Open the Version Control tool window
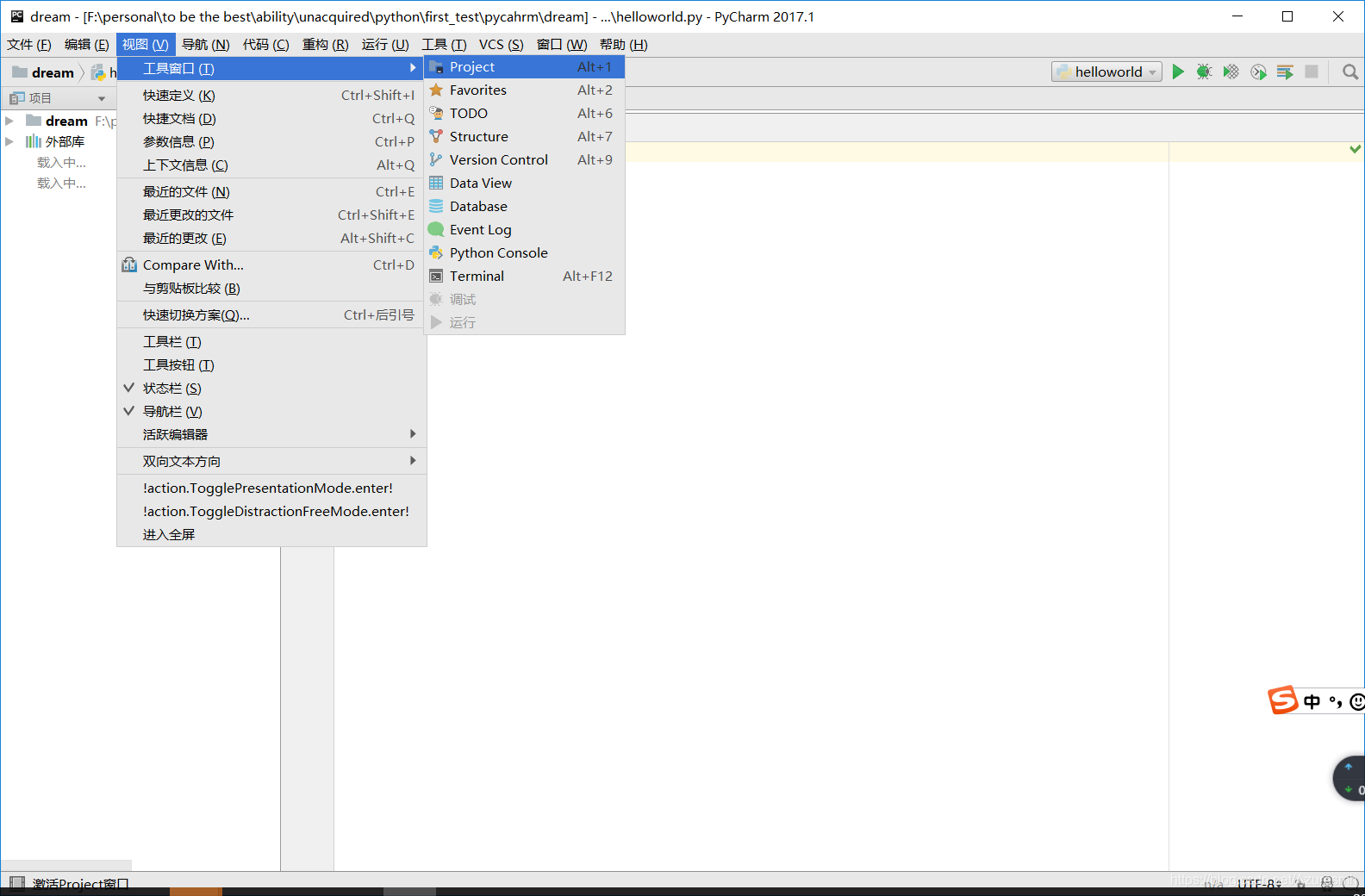This screenshot has width=1365, height=896. click(524, 160)
